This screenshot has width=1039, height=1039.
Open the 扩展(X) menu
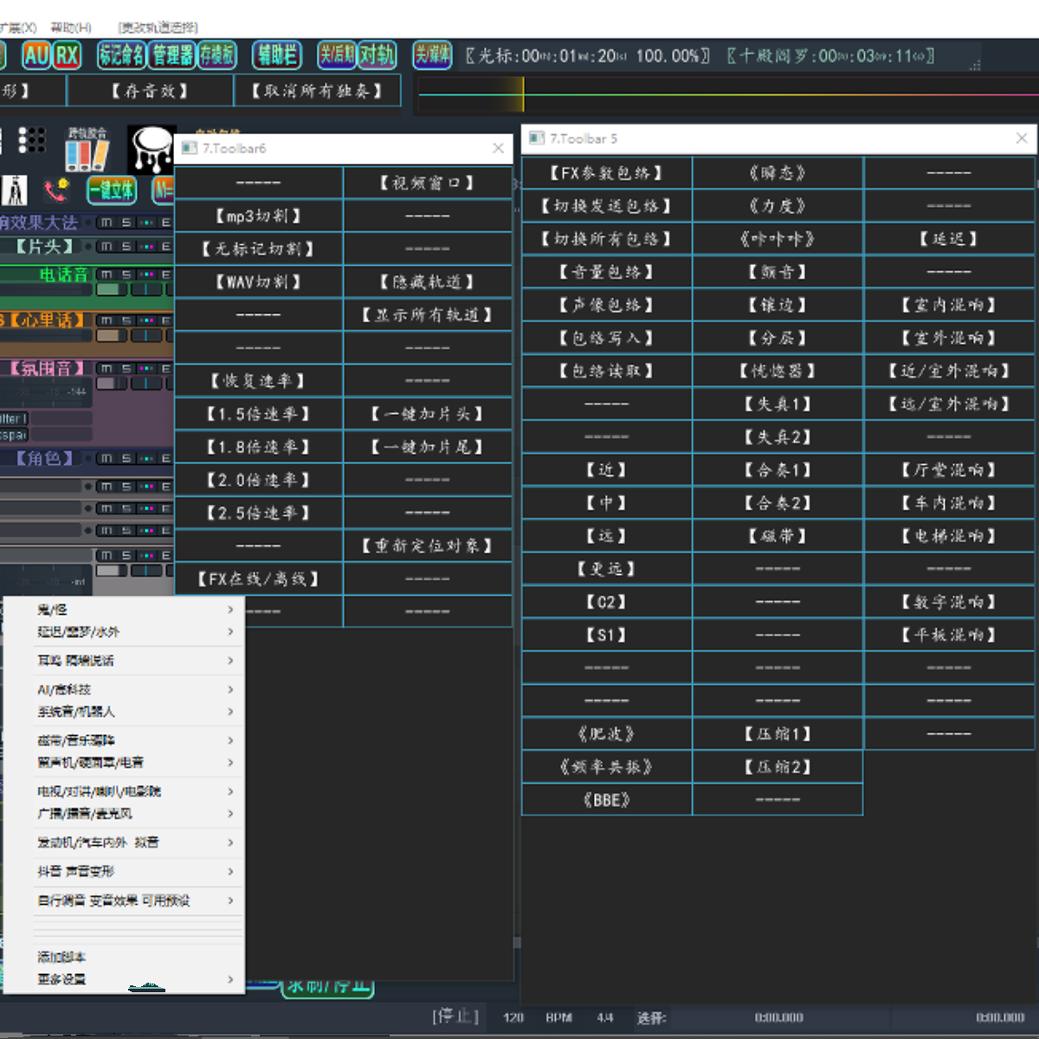point(17,27)
